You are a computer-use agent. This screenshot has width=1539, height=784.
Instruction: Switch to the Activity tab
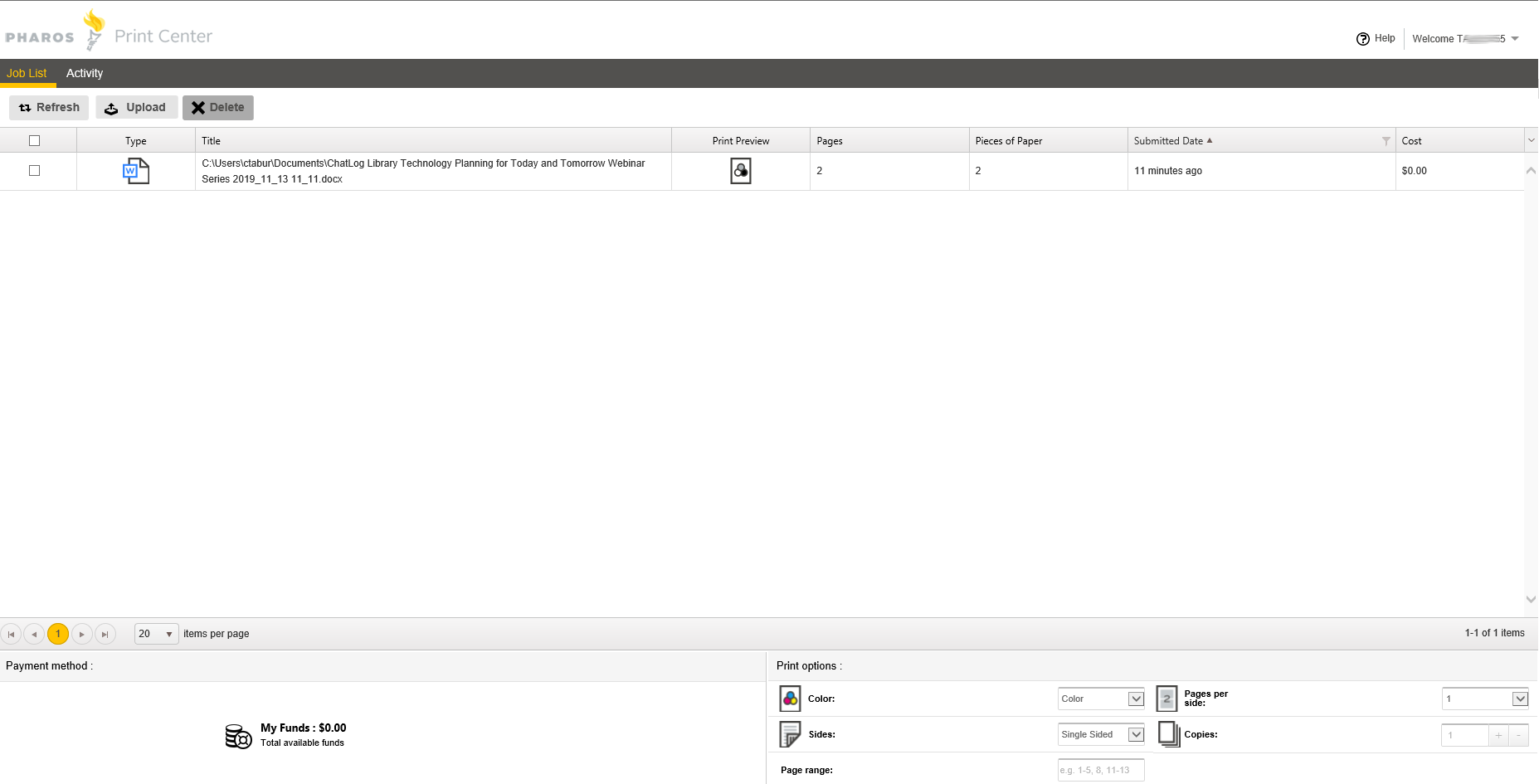click(x=85, y=74)
